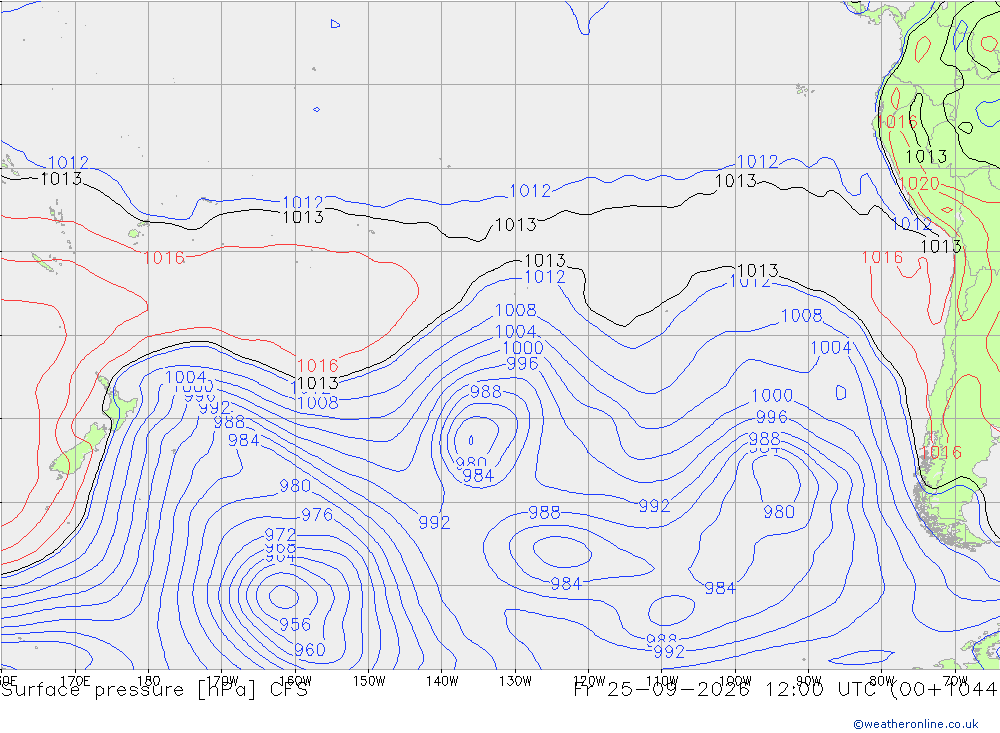The image size is (1000, 733).
Task: Click New Zealand's South Island on map
Action: tap(80, 450)
